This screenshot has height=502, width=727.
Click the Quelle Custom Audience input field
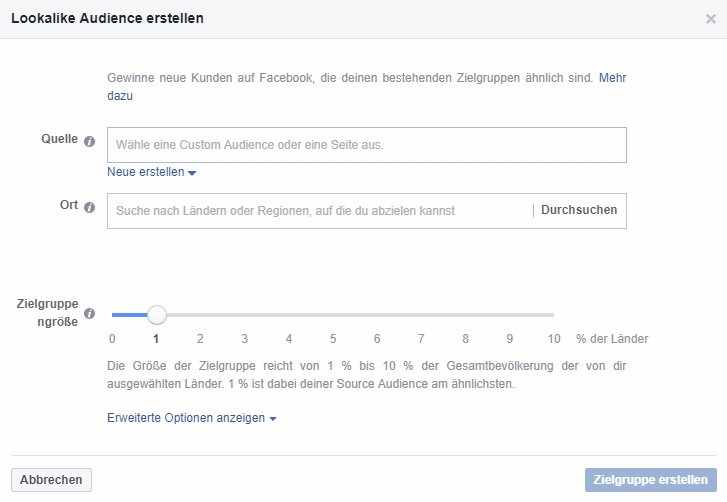click(366, 145)
